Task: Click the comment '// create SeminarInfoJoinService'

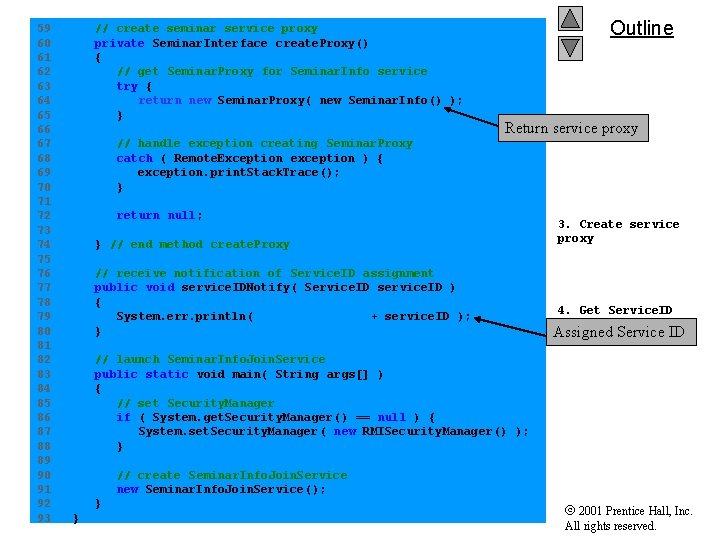Action: point(232,475)
